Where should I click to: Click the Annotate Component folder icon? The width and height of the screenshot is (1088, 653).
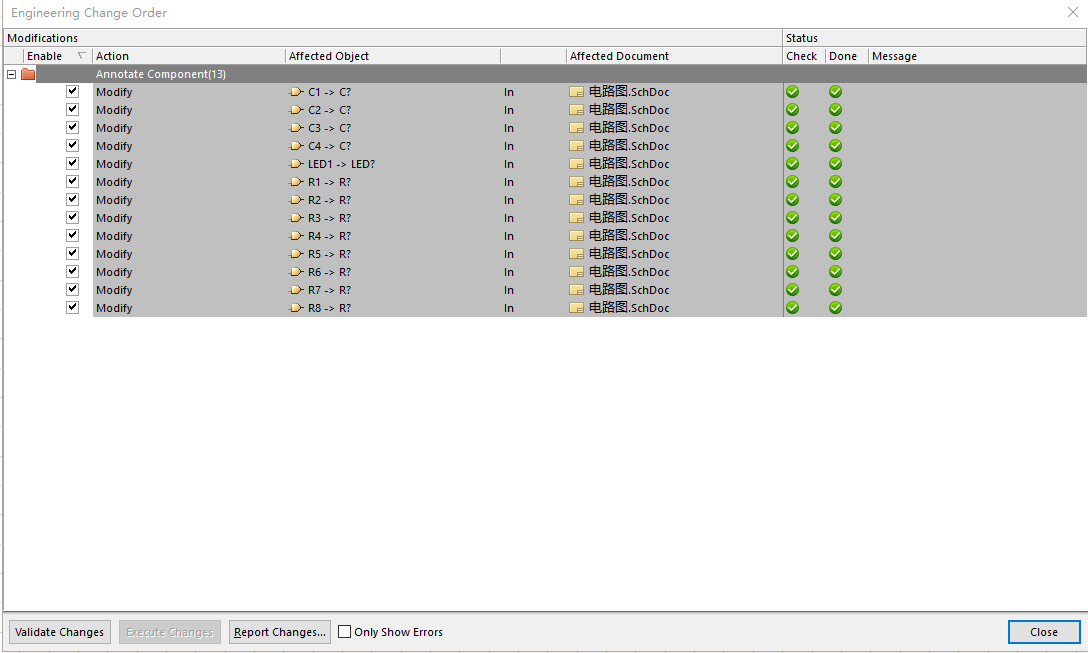pos(28,74)
